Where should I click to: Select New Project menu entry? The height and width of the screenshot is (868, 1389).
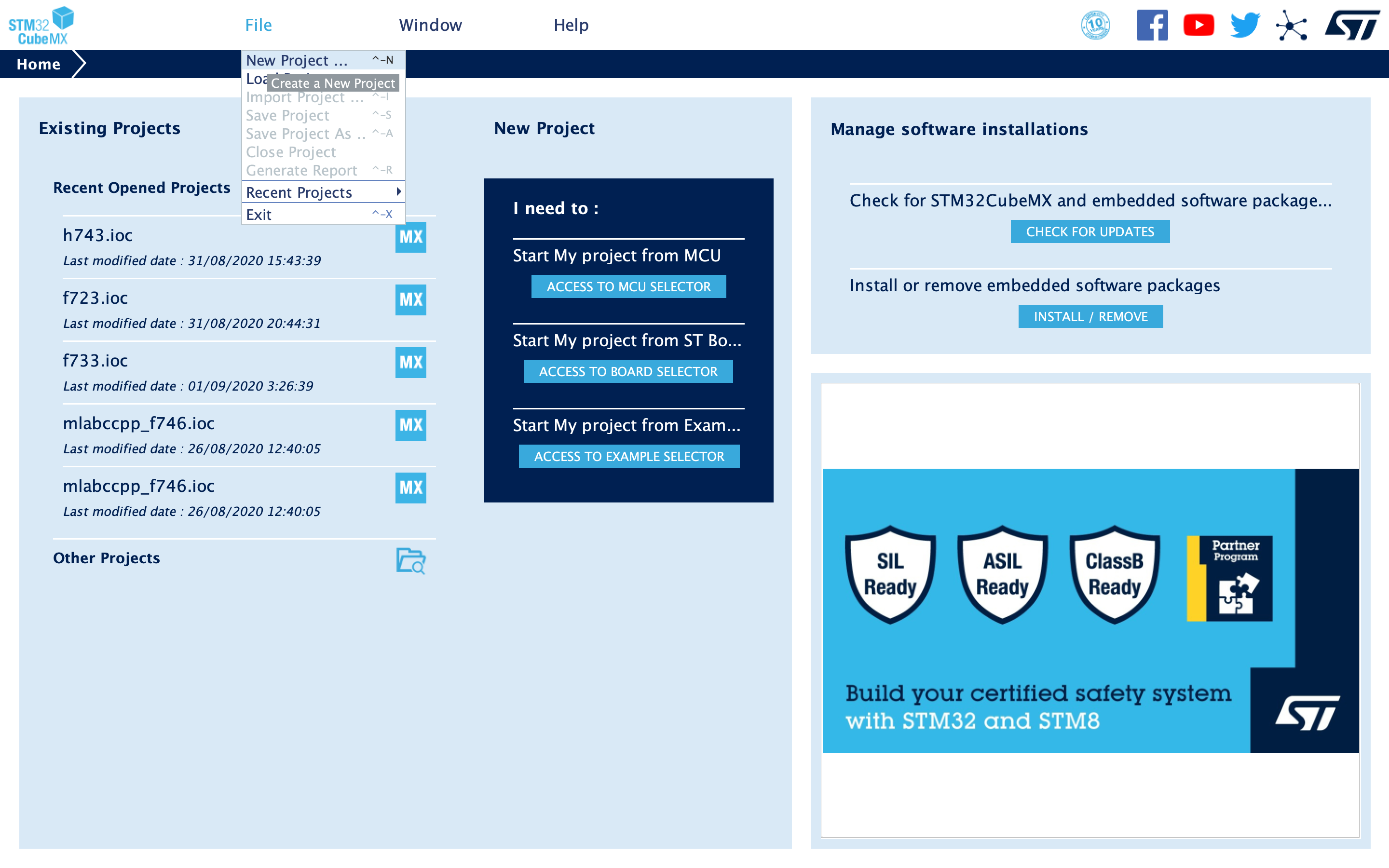click(x=297, y=60)
